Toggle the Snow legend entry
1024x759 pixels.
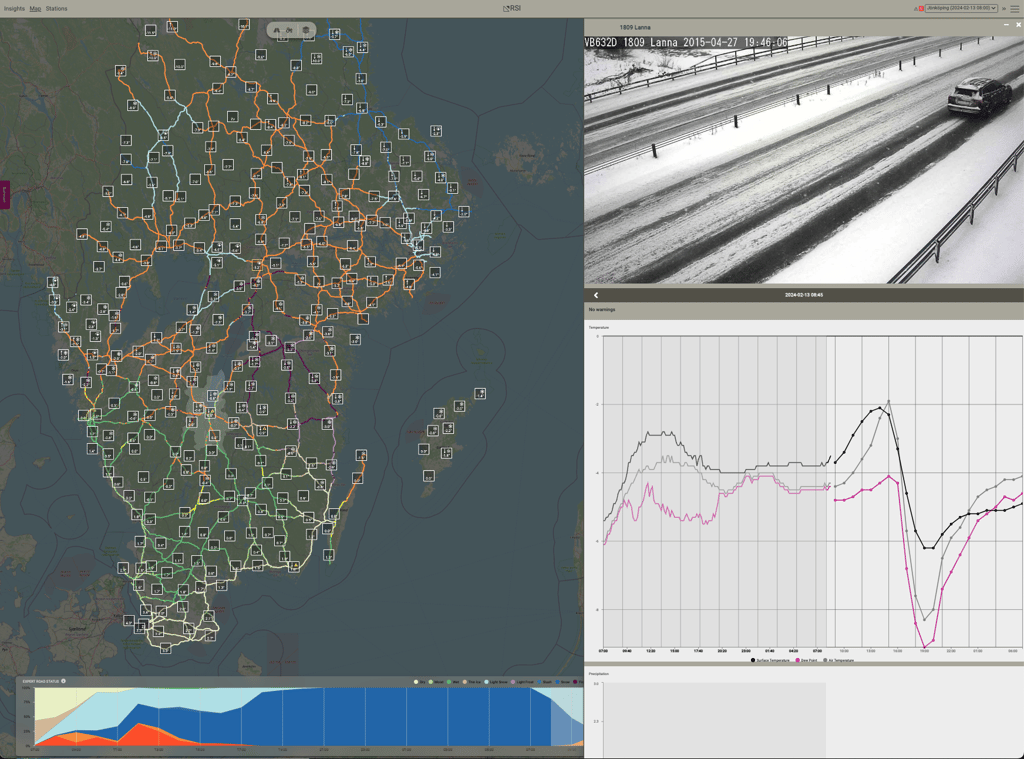coord(563,682)
